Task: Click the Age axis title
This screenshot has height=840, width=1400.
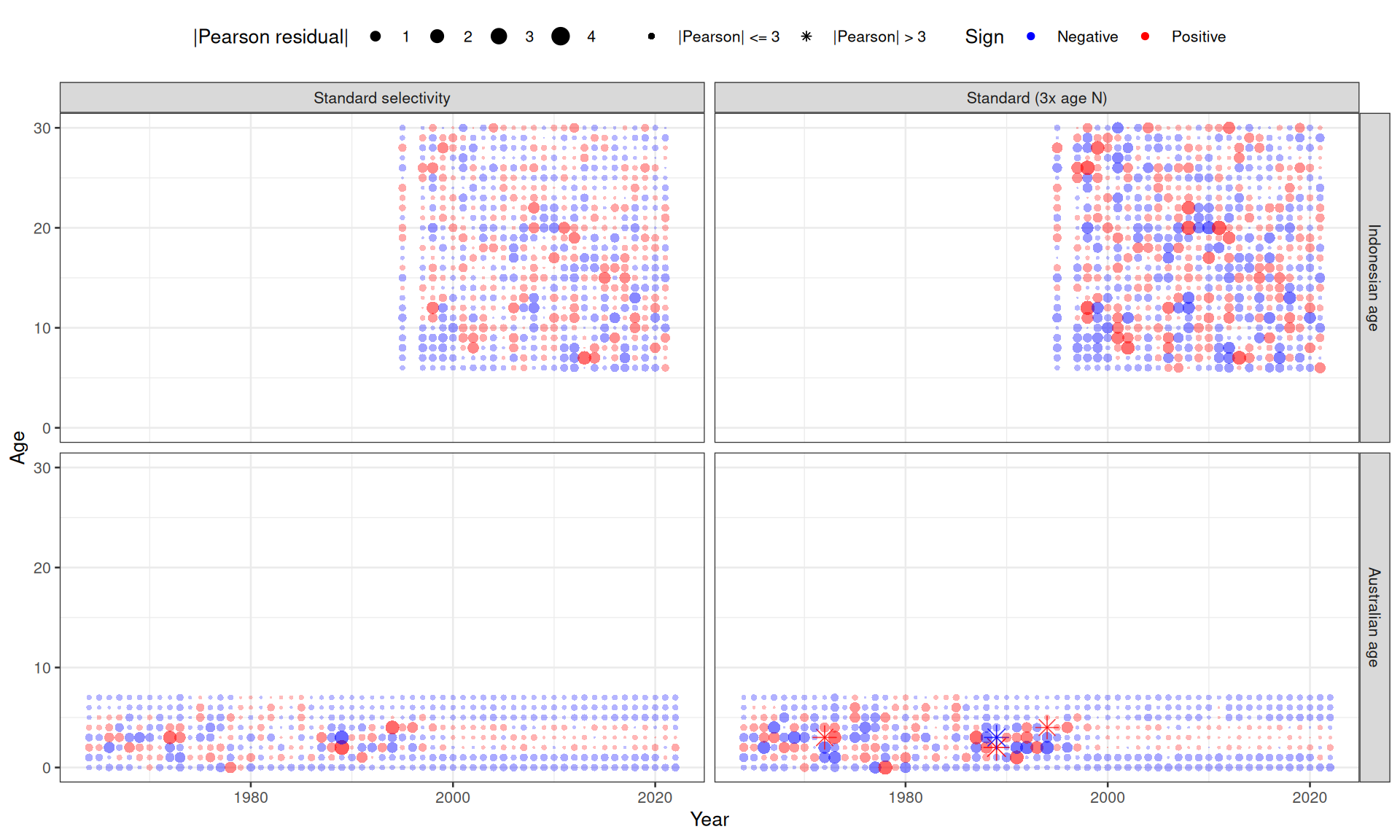Action: click(x=18, y=447)
